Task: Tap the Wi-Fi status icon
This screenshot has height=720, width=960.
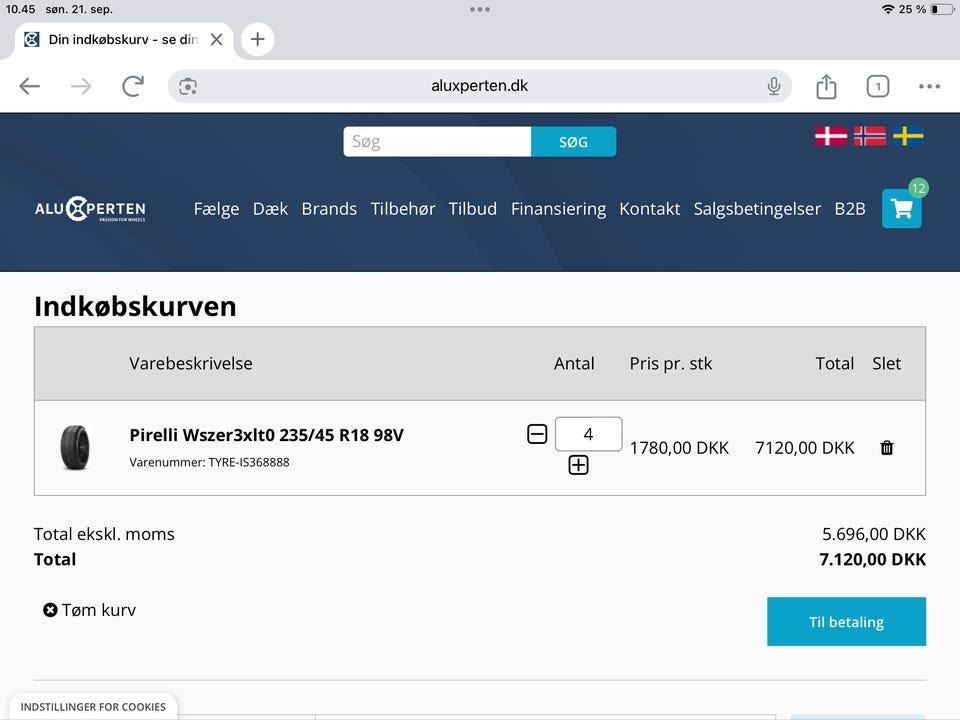Action: (888, 9)
